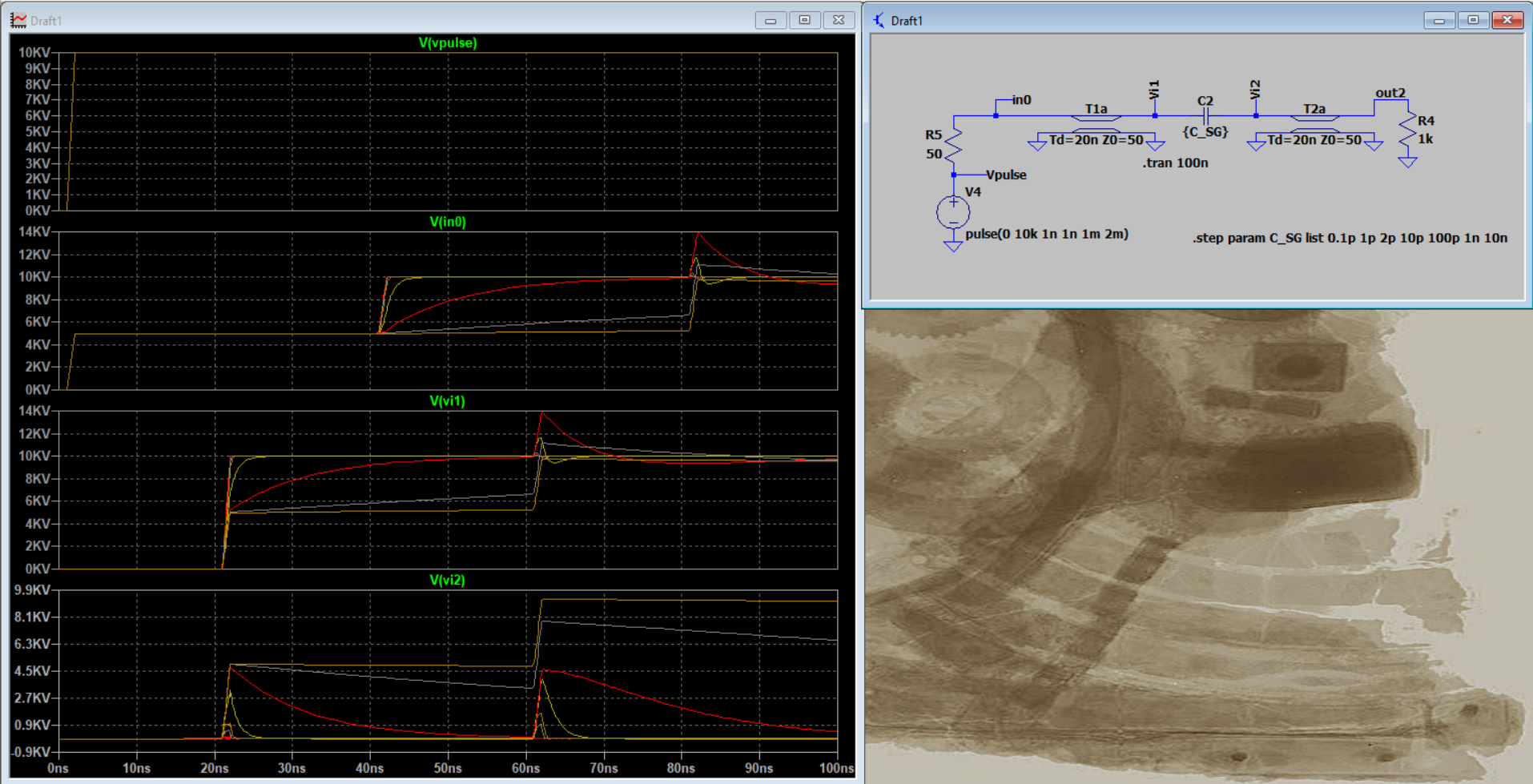Viewport: 1533px width, 784px height.
Task: Click the V4 voltage source symbol
Action: pyautogui.click(x=953, y=212)
